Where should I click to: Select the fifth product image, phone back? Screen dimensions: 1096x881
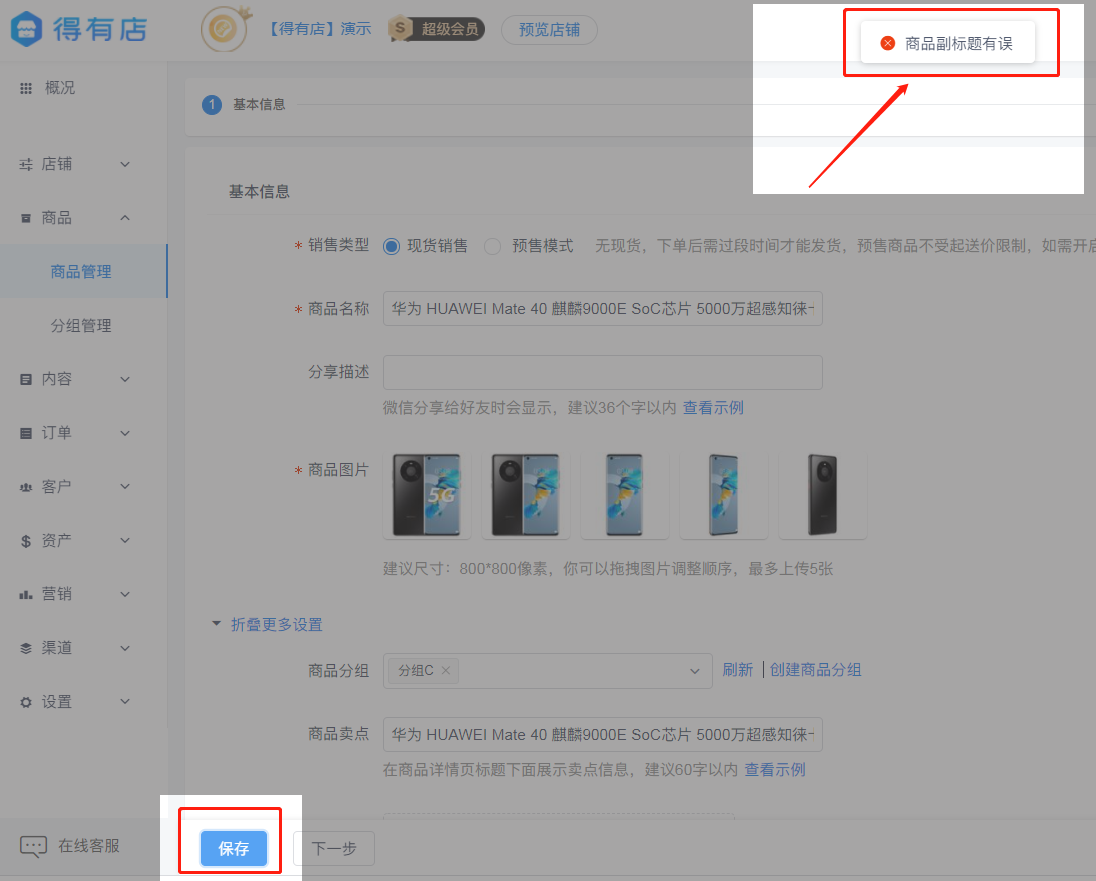click(823, 495)
